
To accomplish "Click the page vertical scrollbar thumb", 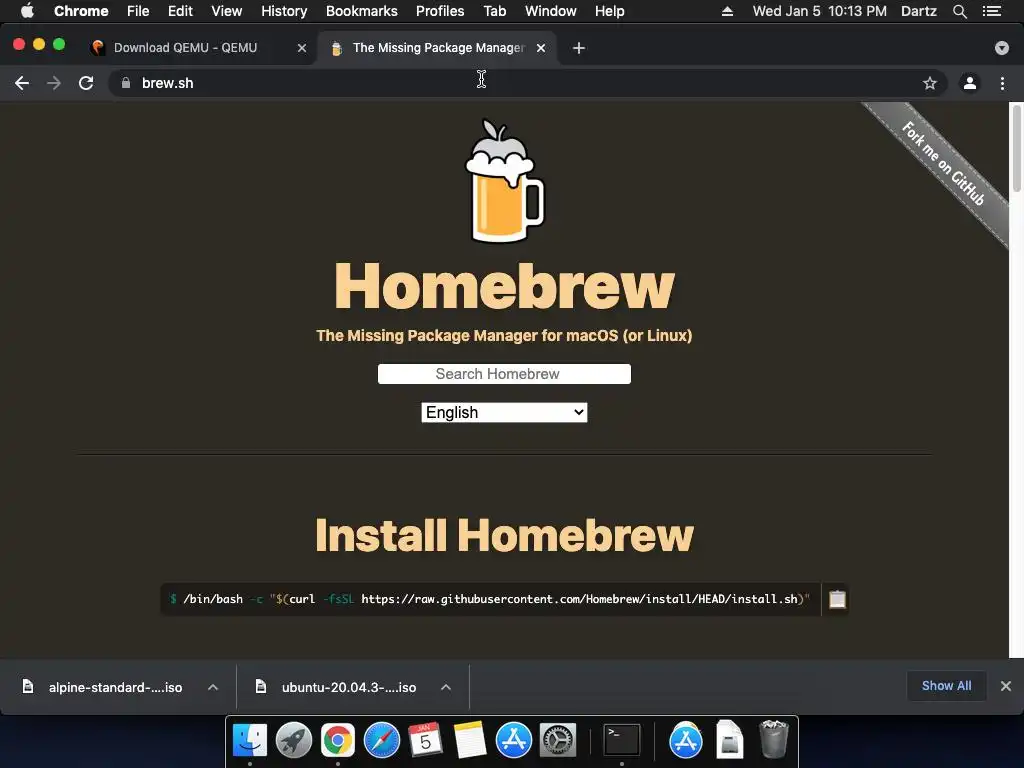I will [1016, 148].
